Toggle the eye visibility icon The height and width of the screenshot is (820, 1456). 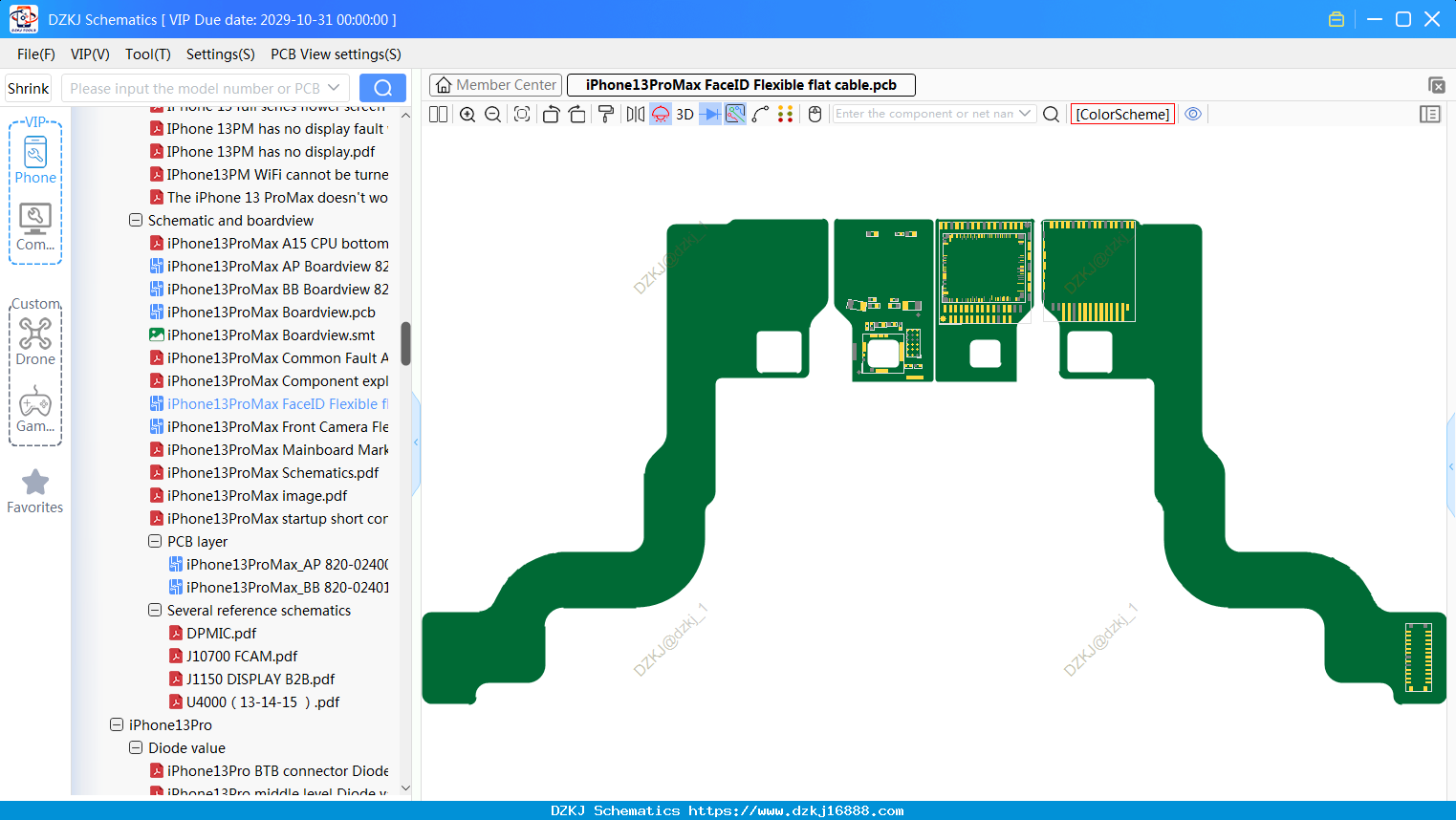1193,114
